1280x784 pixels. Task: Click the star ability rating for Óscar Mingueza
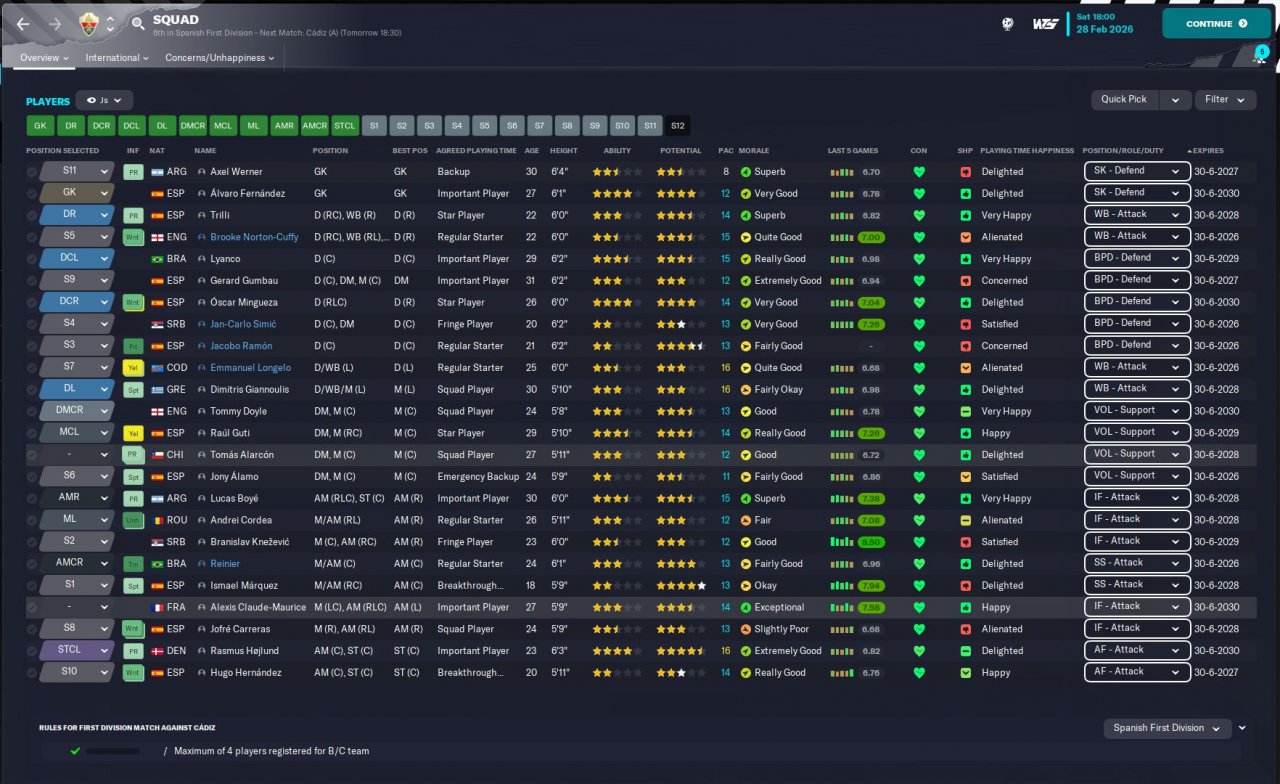coord(618,303)
